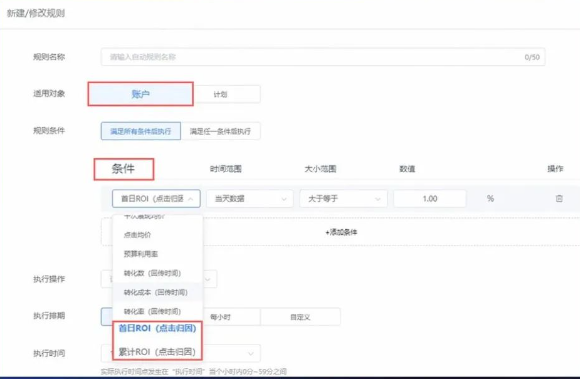Viewport: 580px width, 379px height.
Task: Click the 规则名称 input field
Action: [323, 57]
